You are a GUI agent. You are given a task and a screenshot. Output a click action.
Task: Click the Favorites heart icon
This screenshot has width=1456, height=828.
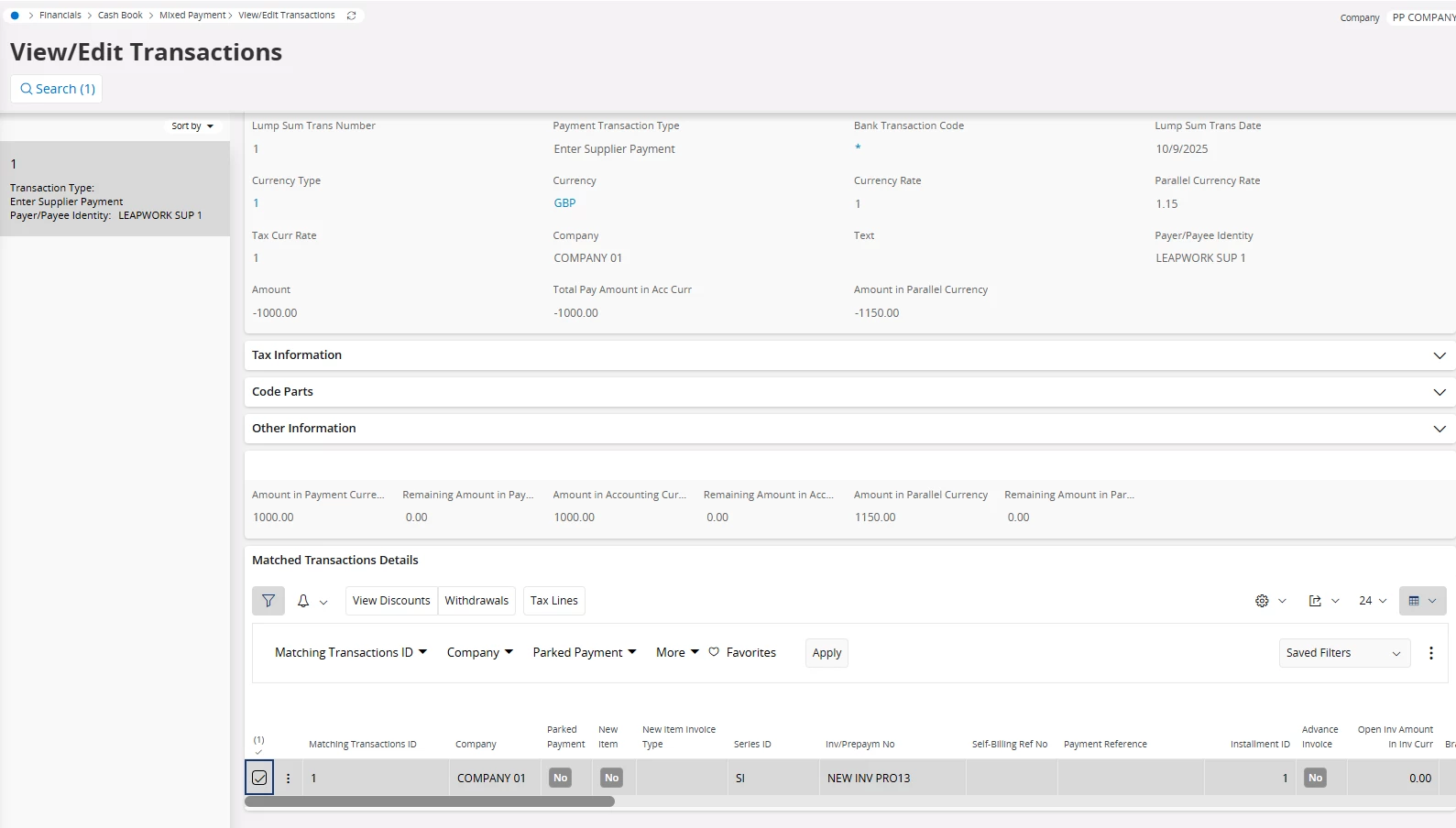point(714,652)
